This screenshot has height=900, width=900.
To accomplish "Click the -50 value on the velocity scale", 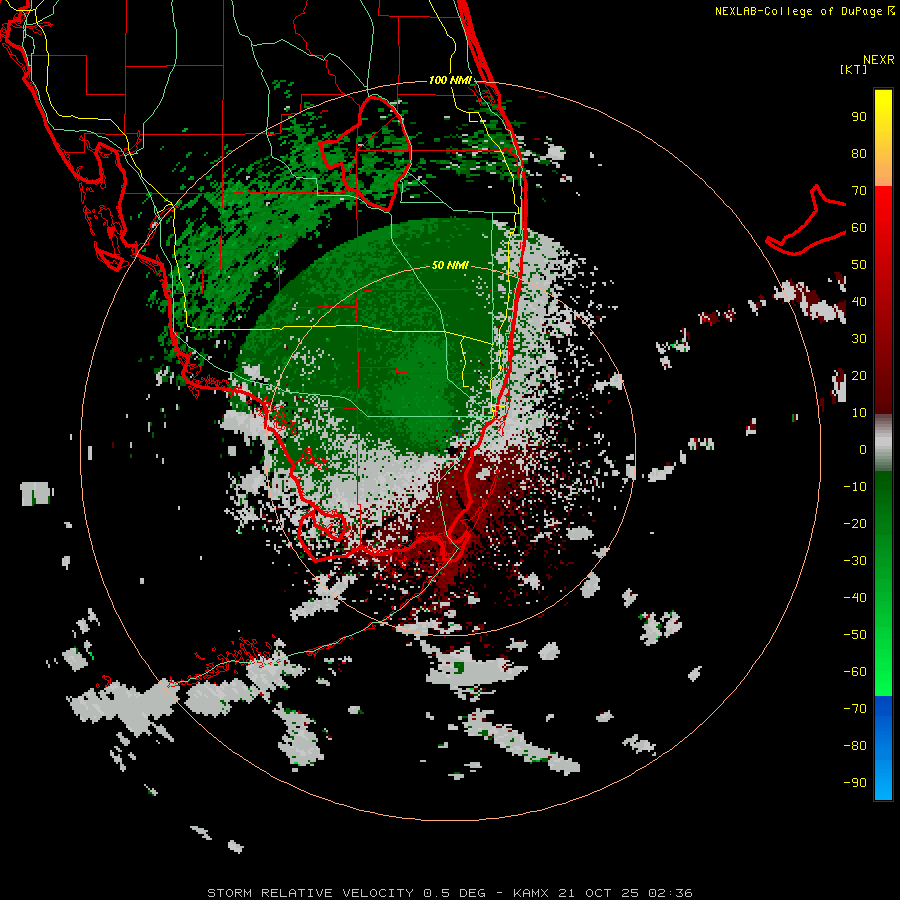I will [x=855, y=635].
